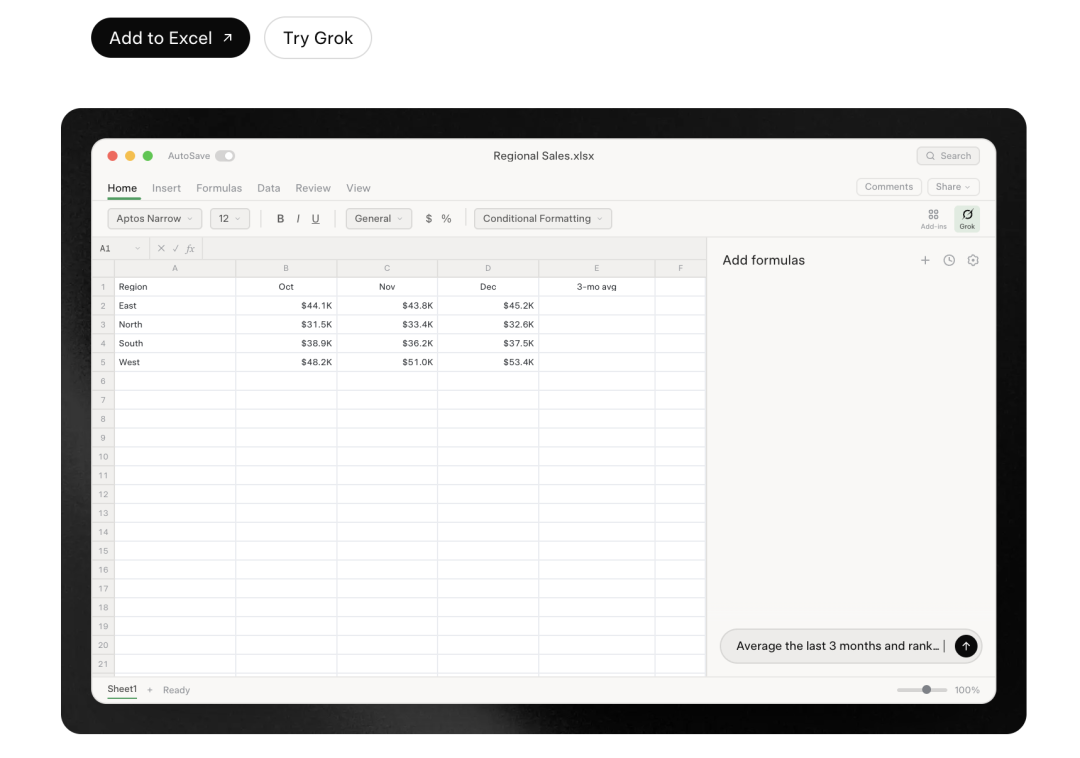Screen dimensions: 1080x758
Task: Apply bold formatting
Action: tap(280, 219)
